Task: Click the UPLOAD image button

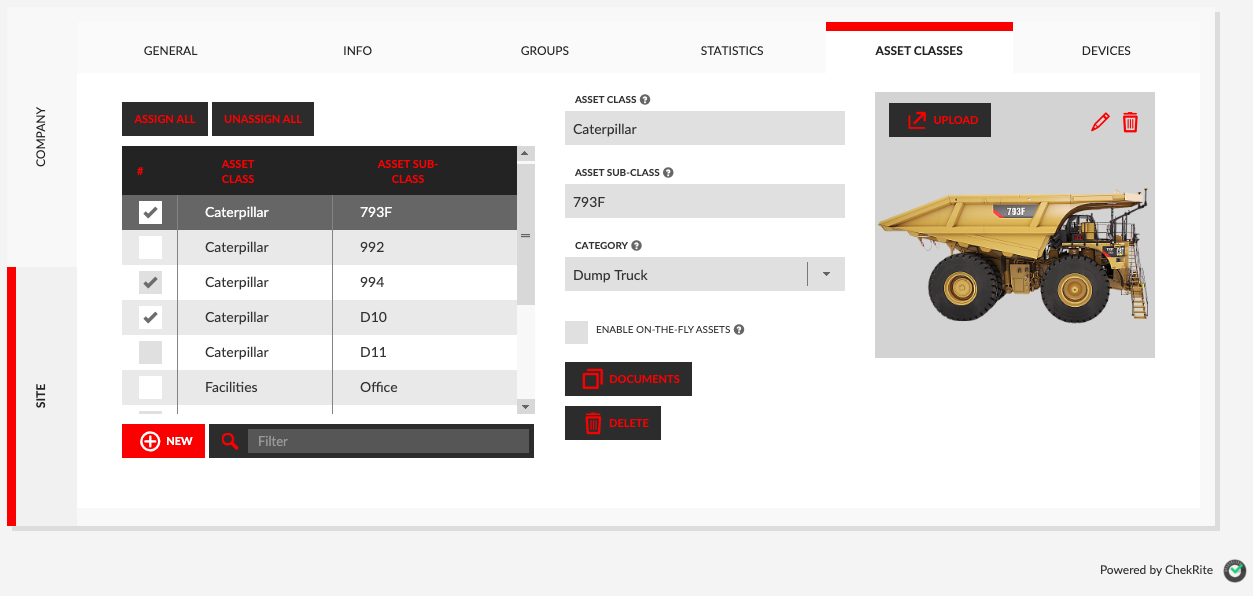Action: [x=940, y=120]
